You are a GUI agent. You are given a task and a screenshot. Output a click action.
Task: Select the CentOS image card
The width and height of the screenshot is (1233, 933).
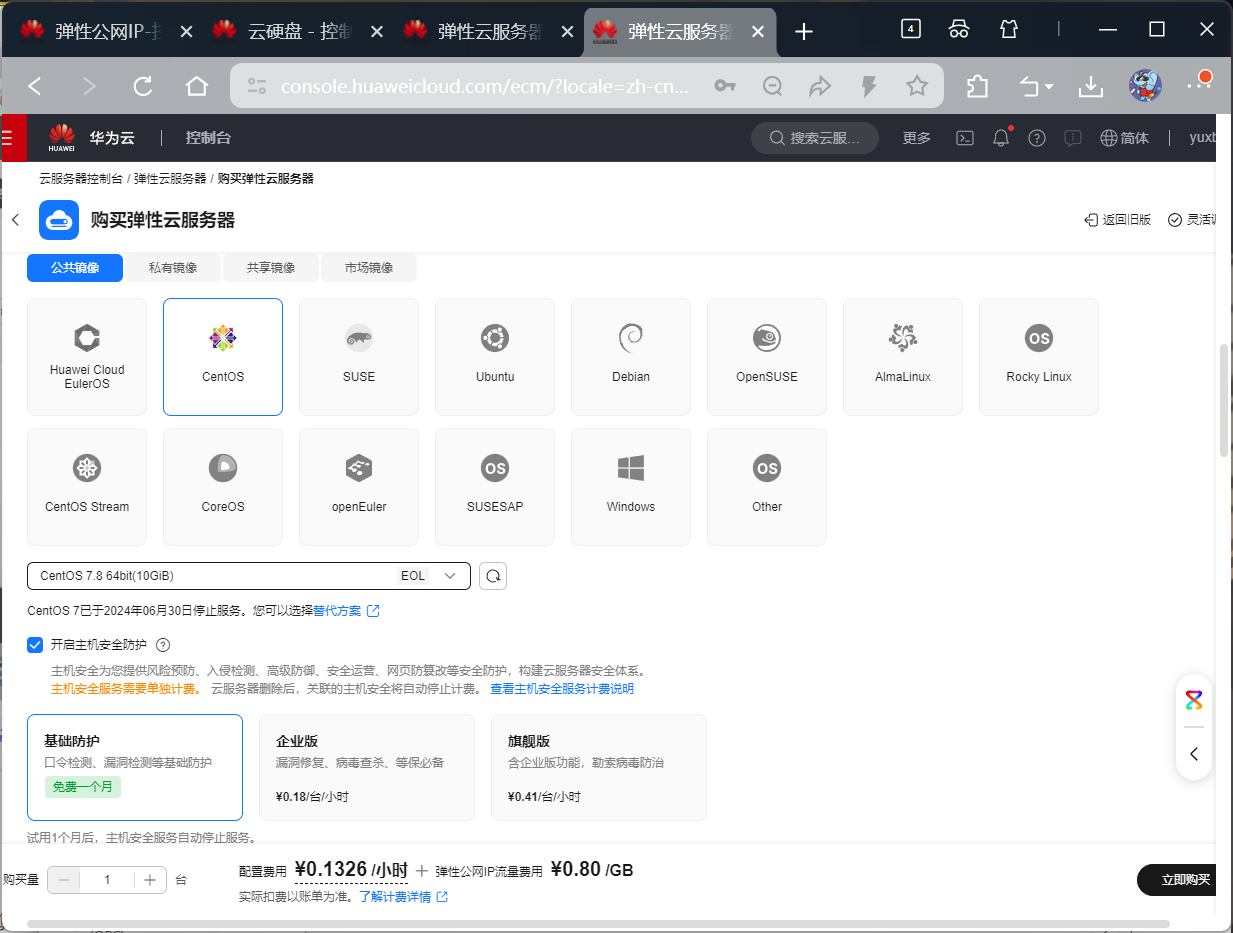tap(223, 357)
